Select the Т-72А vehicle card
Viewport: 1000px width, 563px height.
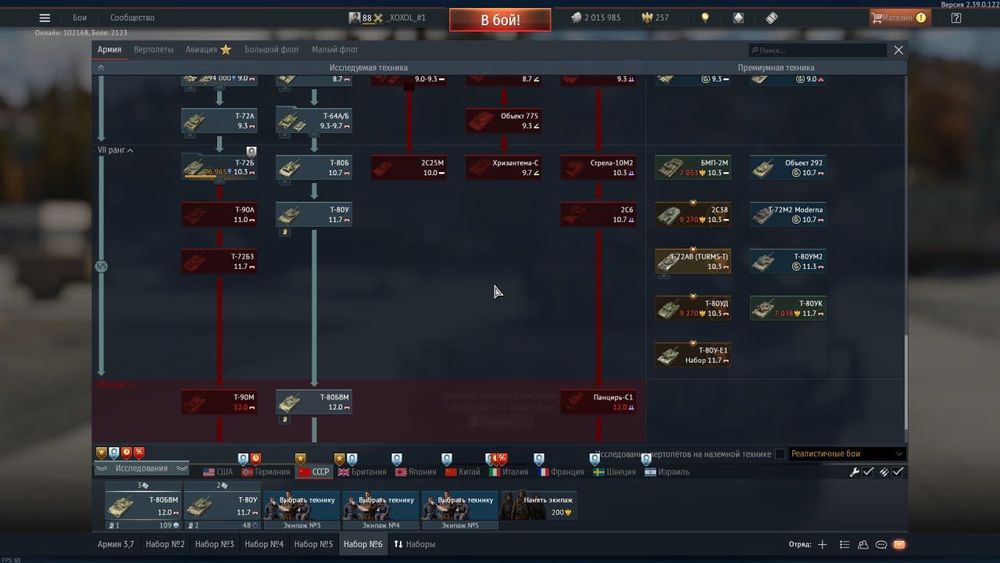pos(219,121)
